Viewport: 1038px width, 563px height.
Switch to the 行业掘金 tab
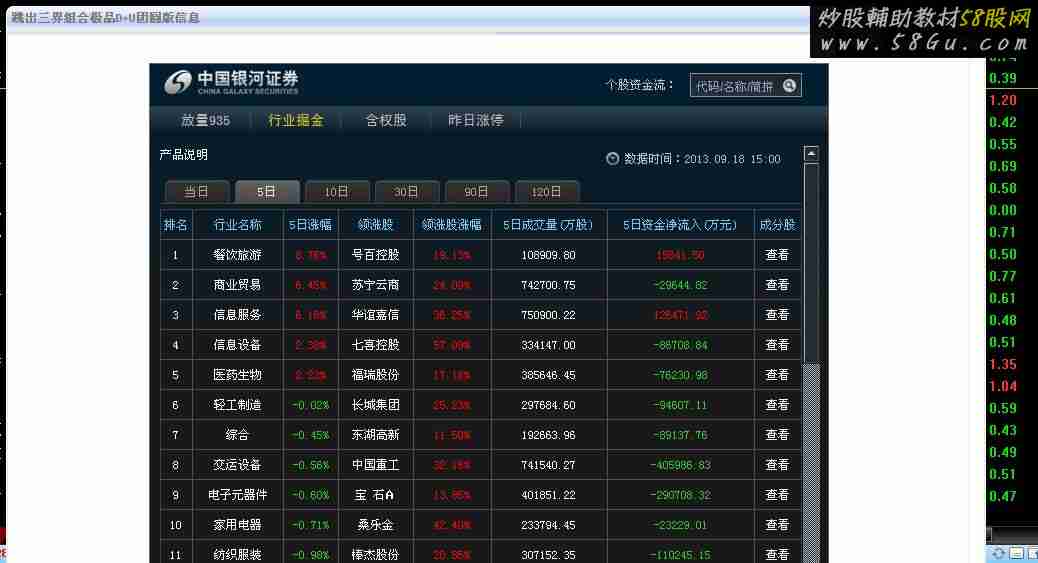pyautogui.click(x=296, y=121)
